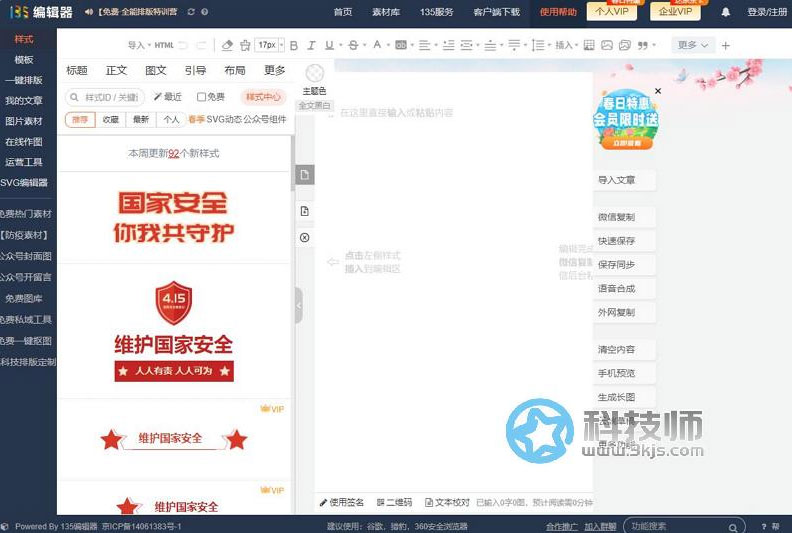This screenshot has width=792, height=533.
Task: Switch to the 标题 style tab
Action: coord(77,70)
